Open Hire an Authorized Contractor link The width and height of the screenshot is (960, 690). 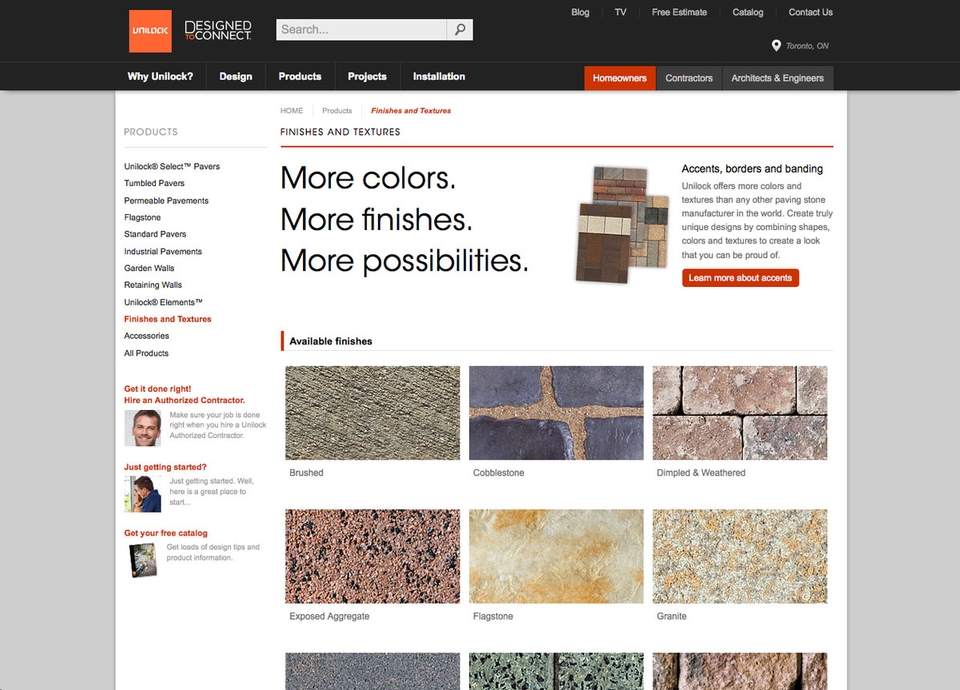click(184, 394)
